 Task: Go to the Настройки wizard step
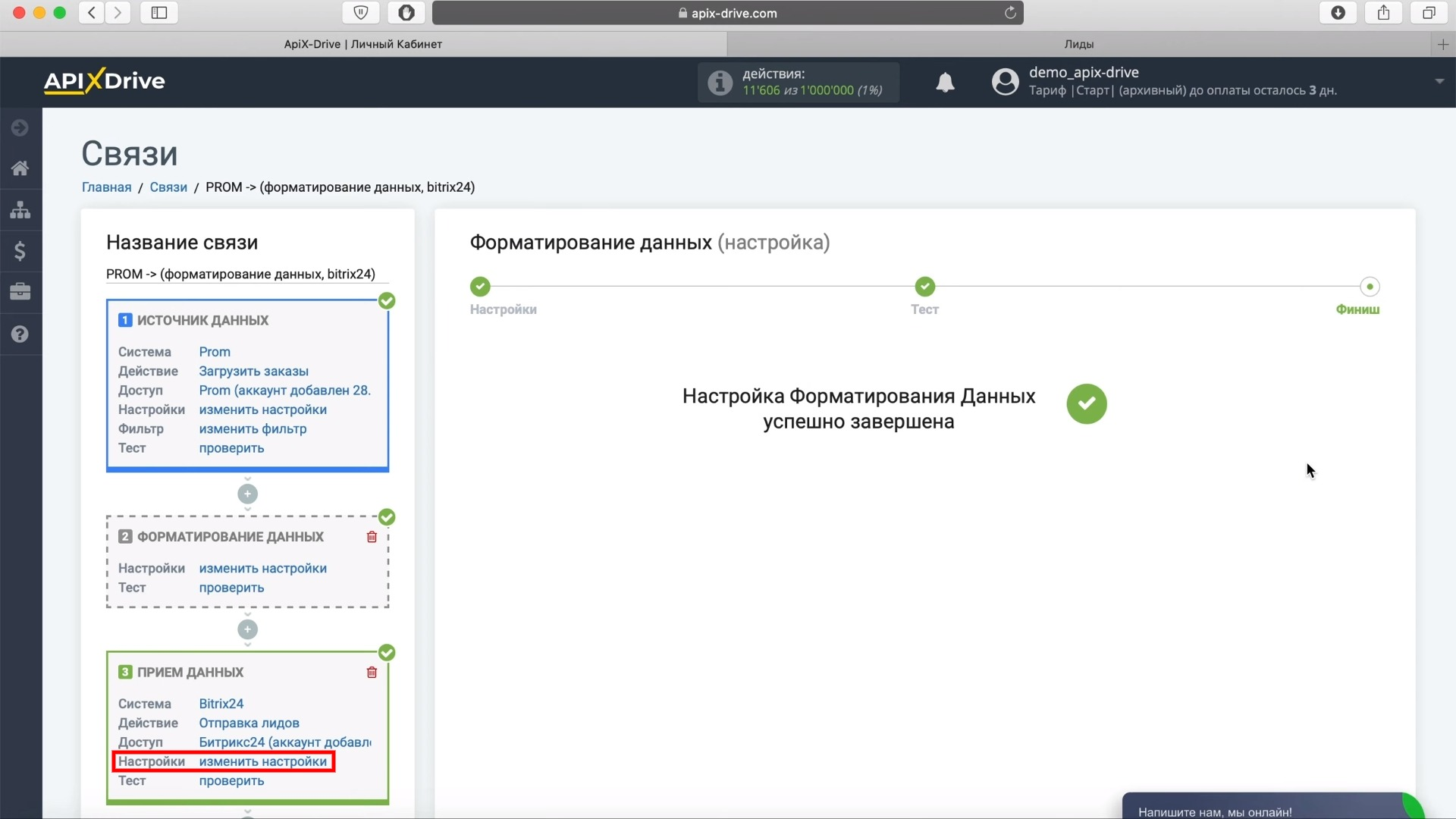click(480, 287)
